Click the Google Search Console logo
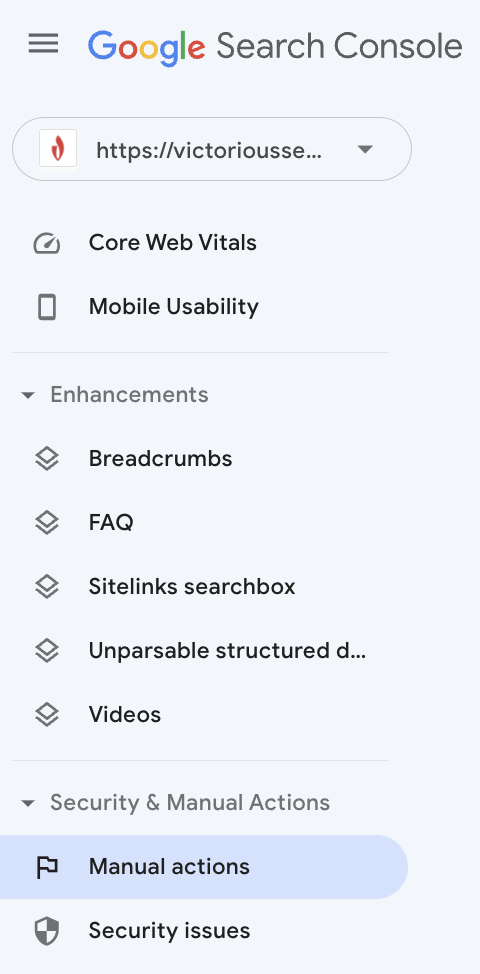Screen dimensions: 480x974 pyautogui.click(x=275, y=47)
